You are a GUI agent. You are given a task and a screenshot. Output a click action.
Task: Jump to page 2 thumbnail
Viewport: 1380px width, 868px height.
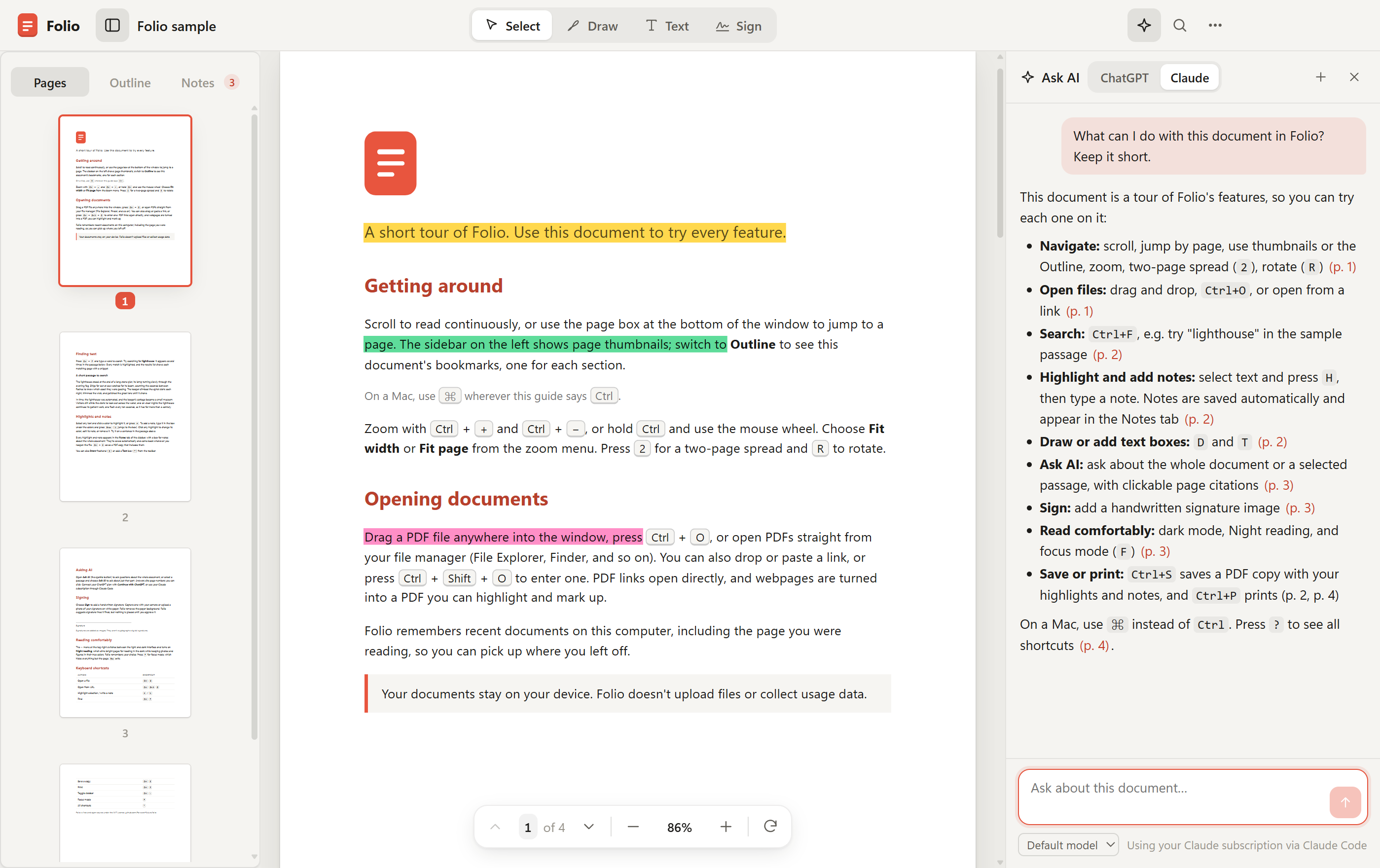(x=125, y=417)
